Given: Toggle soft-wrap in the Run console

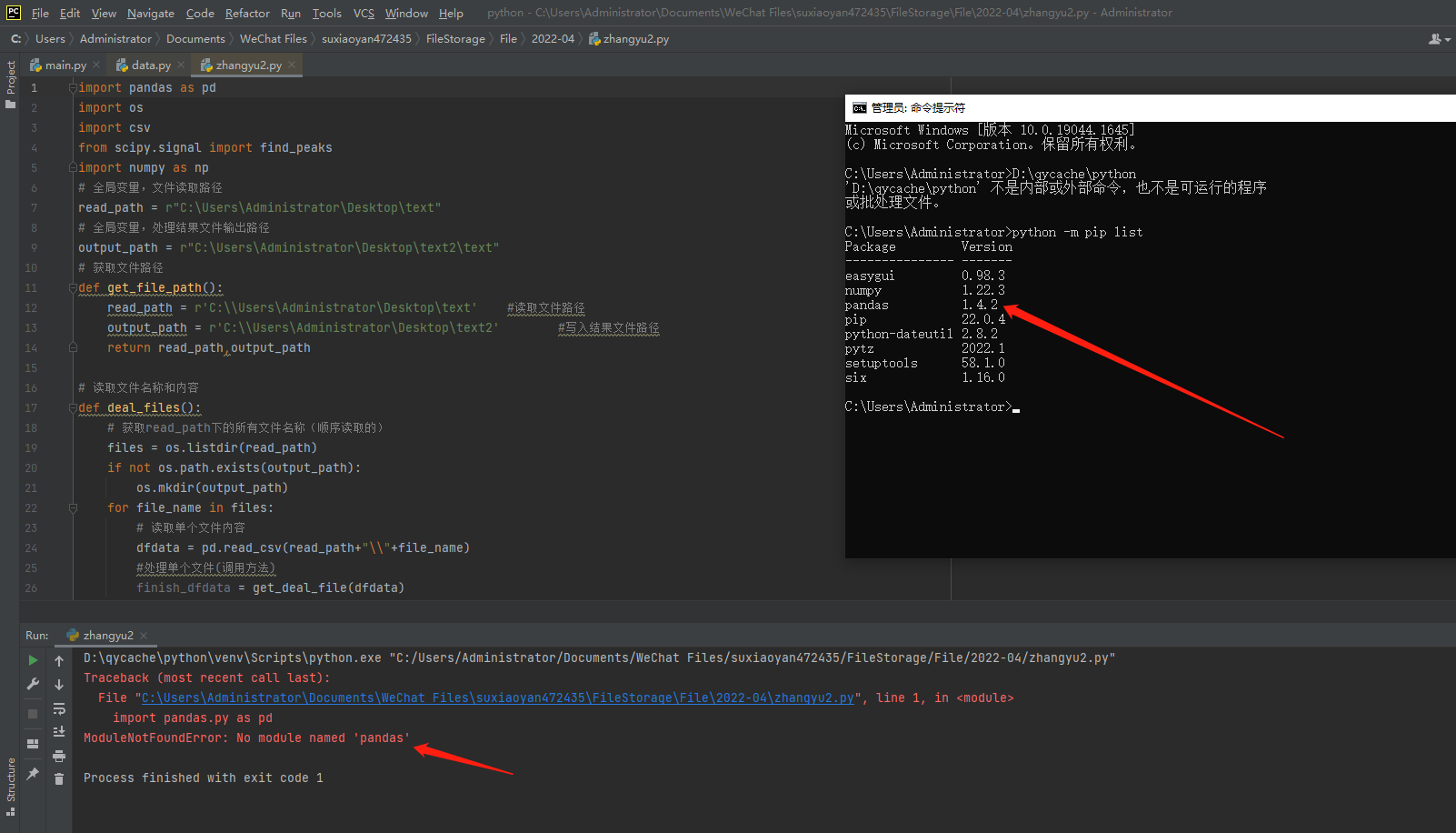Looking at the screenshot, I should (x=59, y=708).
